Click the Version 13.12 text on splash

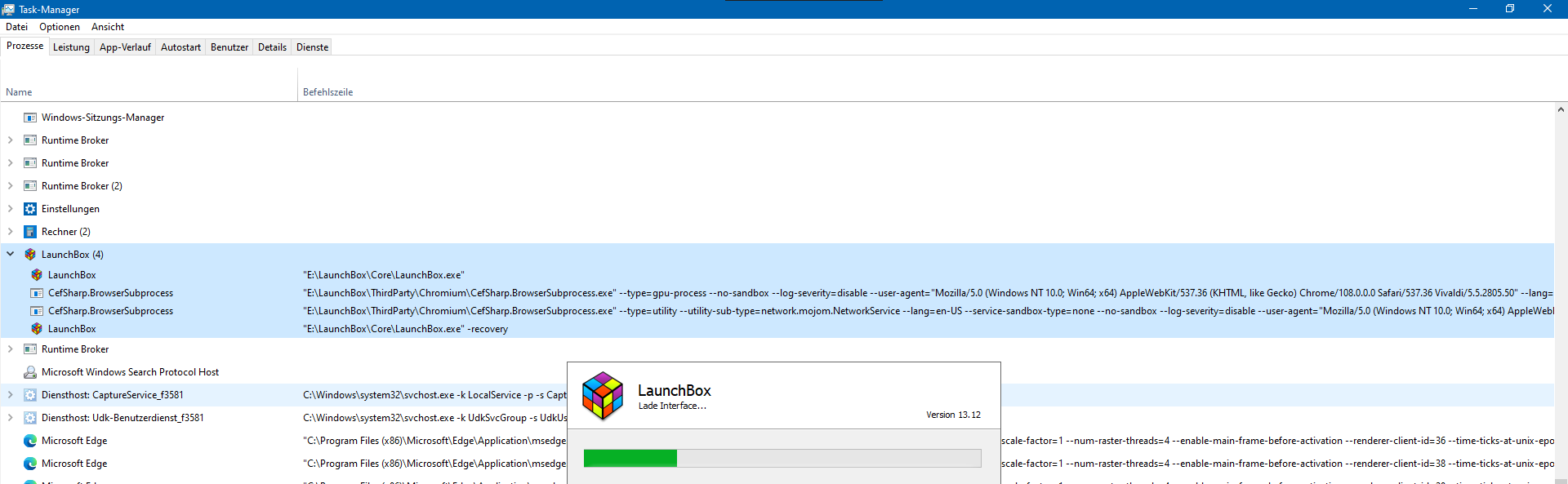953,415
